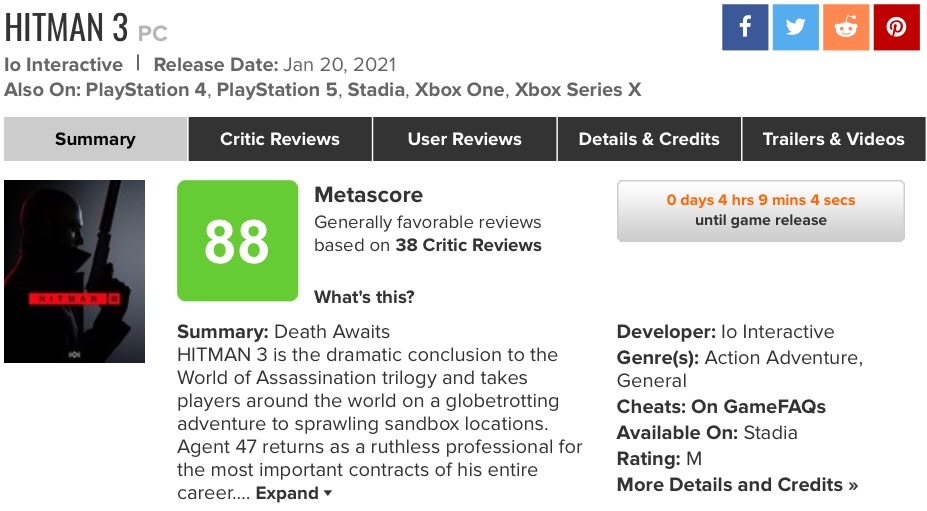Expand the full game summary
Image resolution: width=927 pixels, height=511 pixels.
tap(294, 493)
